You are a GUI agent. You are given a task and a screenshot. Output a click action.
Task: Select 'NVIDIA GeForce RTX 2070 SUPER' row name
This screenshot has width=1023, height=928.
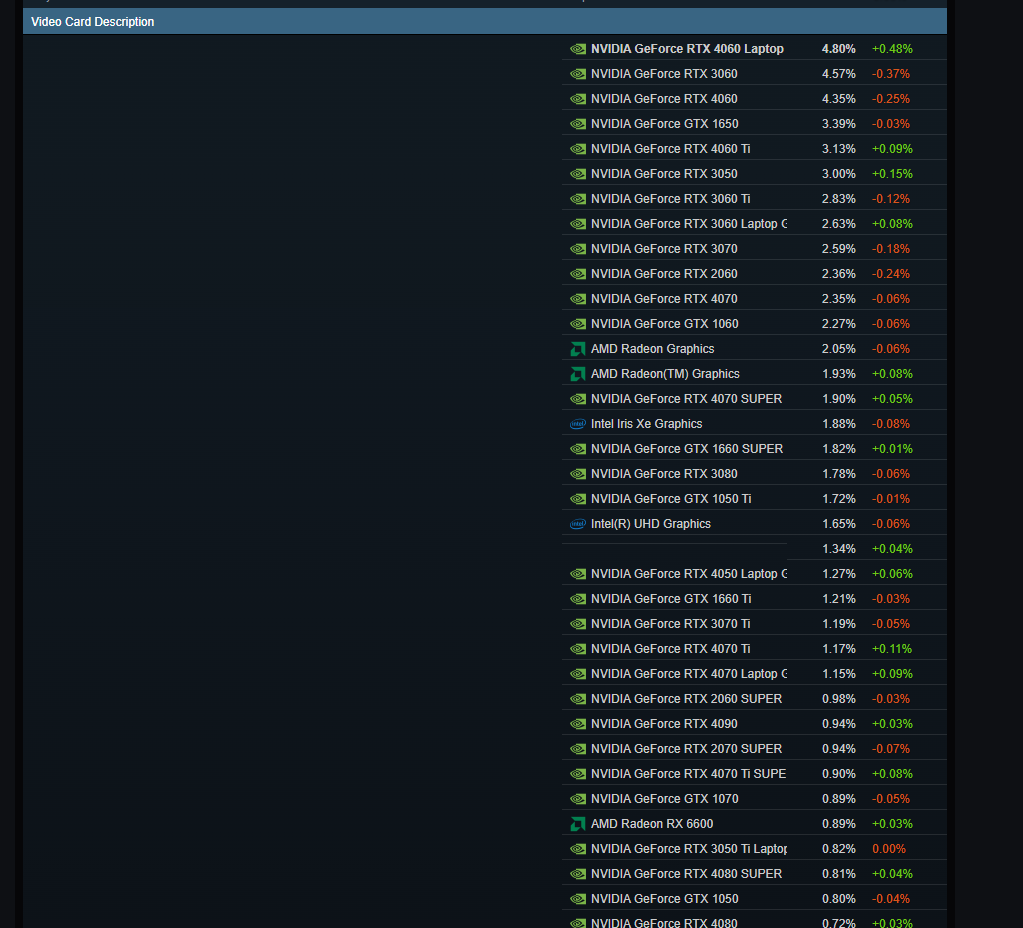[x=686, y=749]
